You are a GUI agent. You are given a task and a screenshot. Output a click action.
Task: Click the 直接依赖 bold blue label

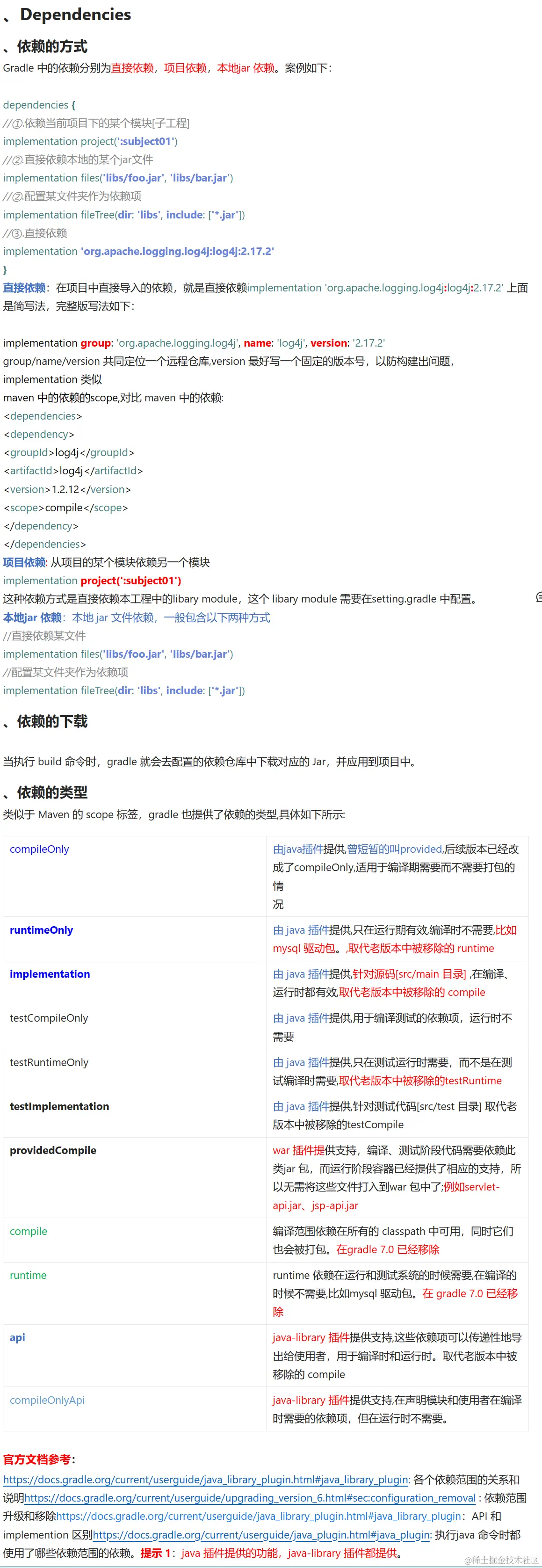[24, 288]
